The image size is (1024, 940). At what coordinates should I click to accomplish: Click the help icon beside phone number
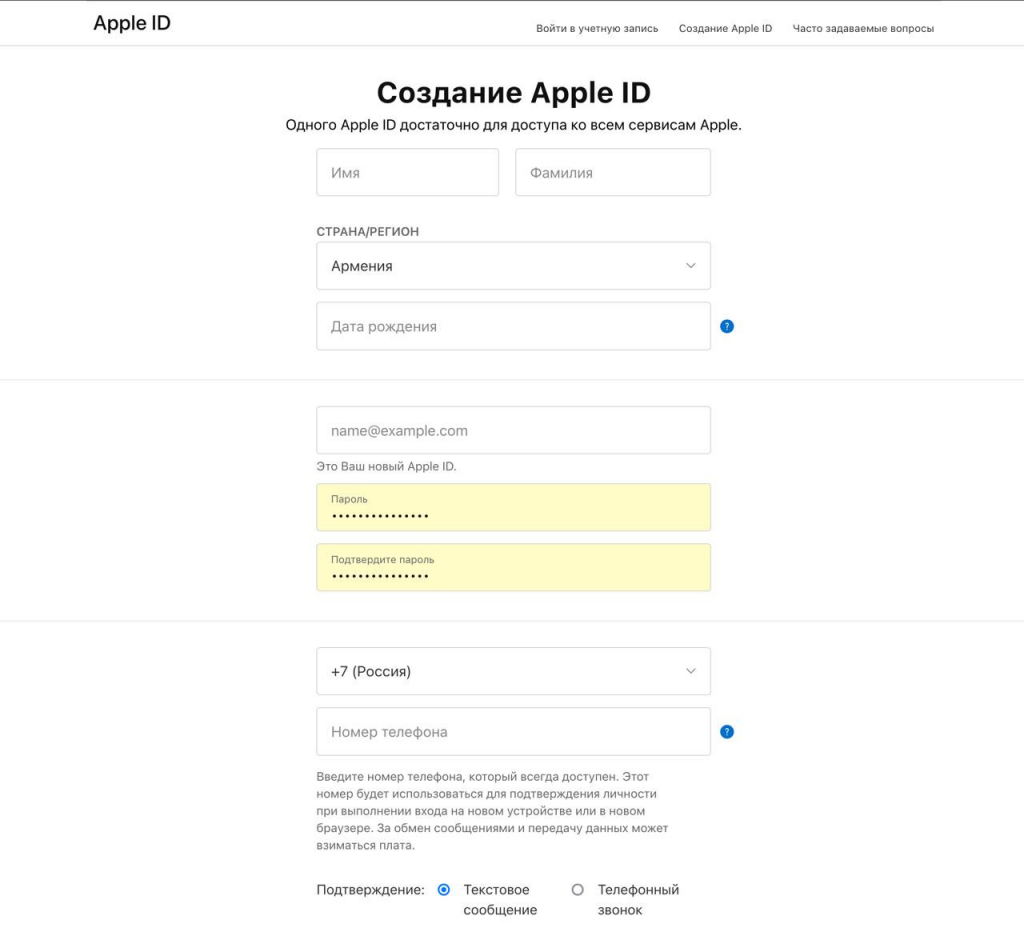point(727,732)
